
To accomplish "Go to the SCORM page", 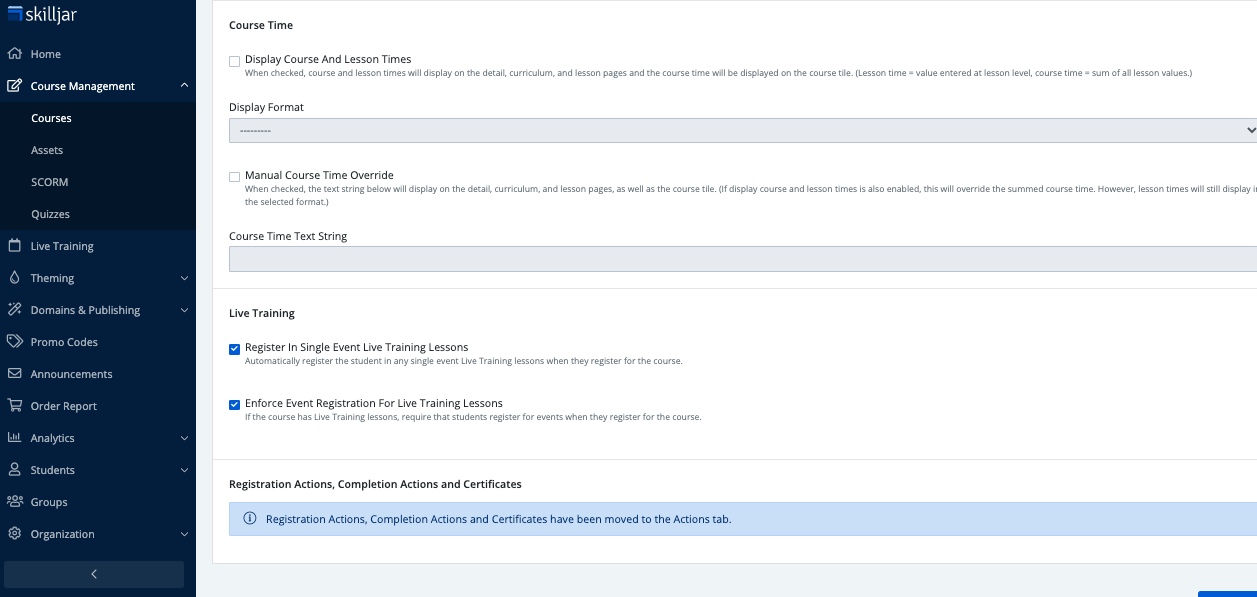I will click(49, 182).
